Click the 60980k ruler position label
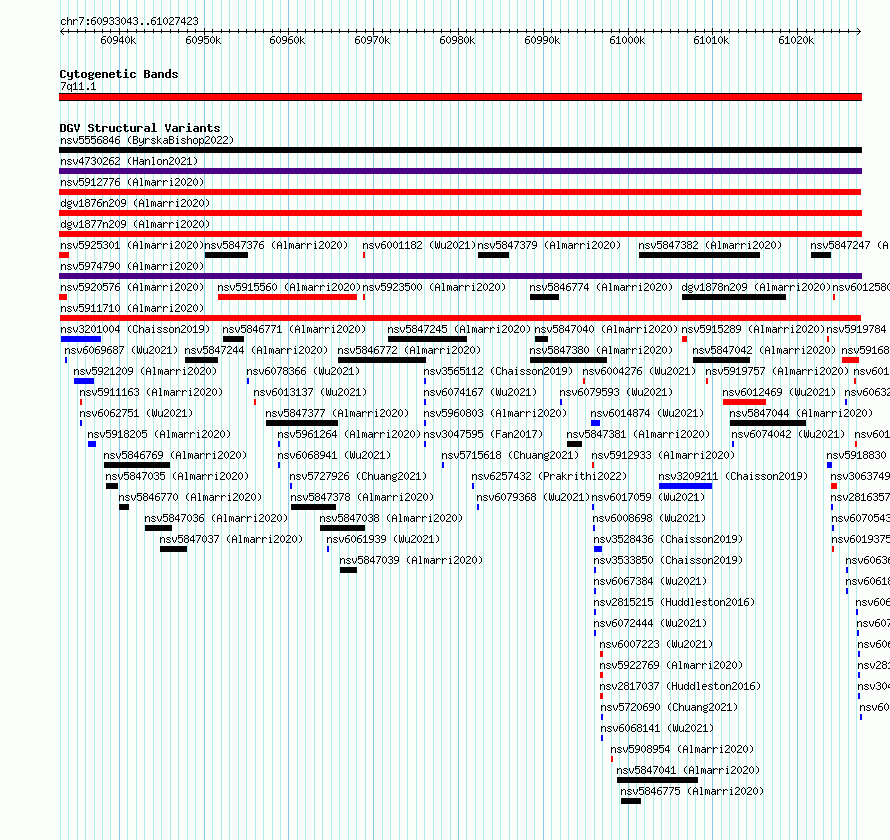Viewport: 890px width, 840px height. coord(457,40)
